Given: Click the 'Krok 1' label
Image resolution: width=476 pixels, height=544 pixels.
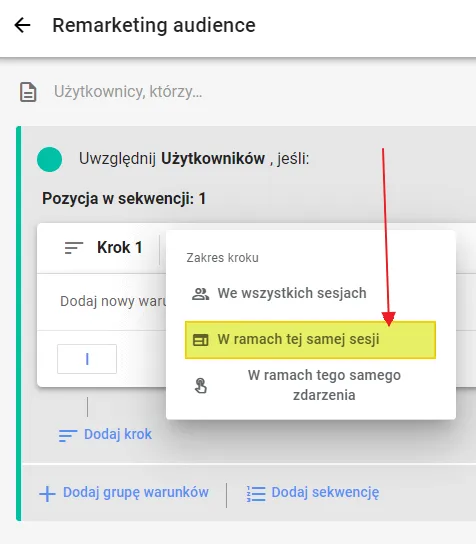Looking at the screenshot, I should click(x=120, y=248).
